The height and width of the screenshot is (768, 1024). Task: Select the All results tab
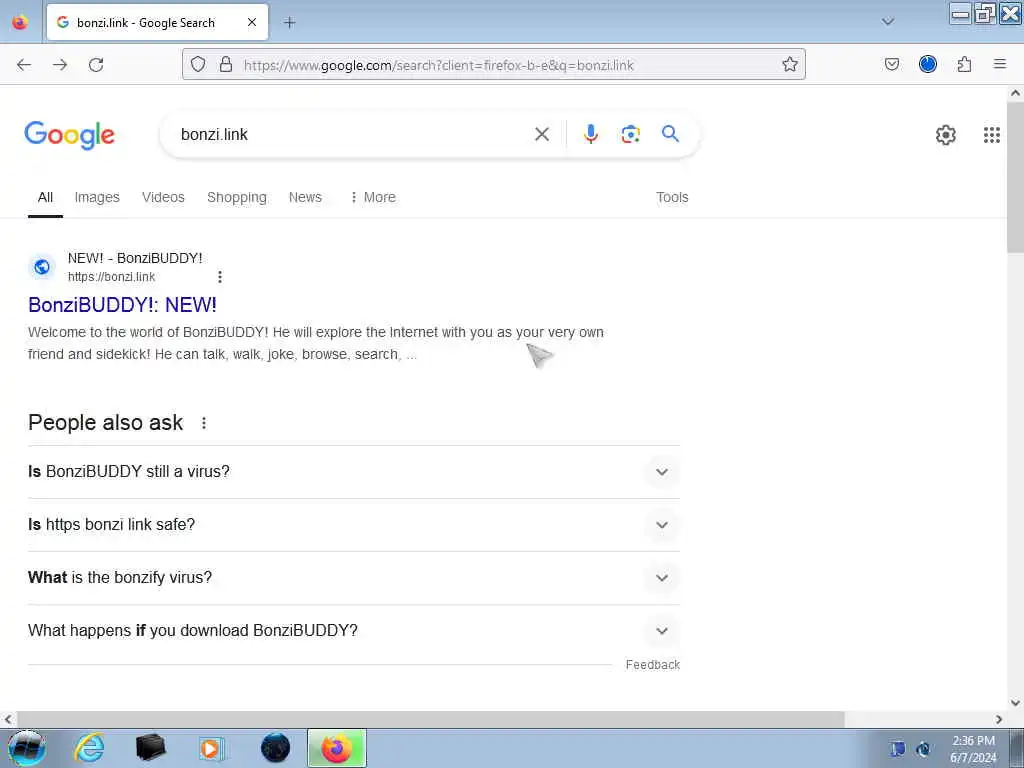[45, 197]
